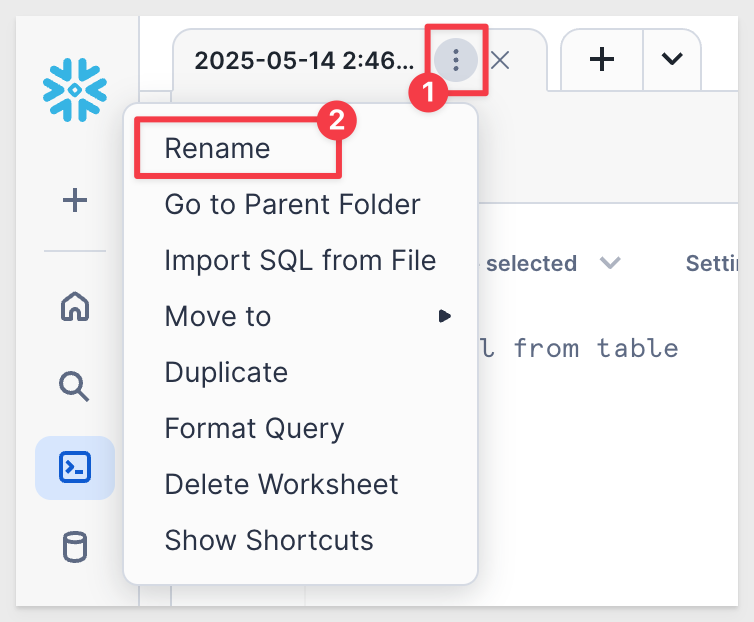Image resolution: width=754 pixels, height=622 pixels.
Task: Click the Snowflake logo icon
Action: pyautogui.click(x=75, y=90)
